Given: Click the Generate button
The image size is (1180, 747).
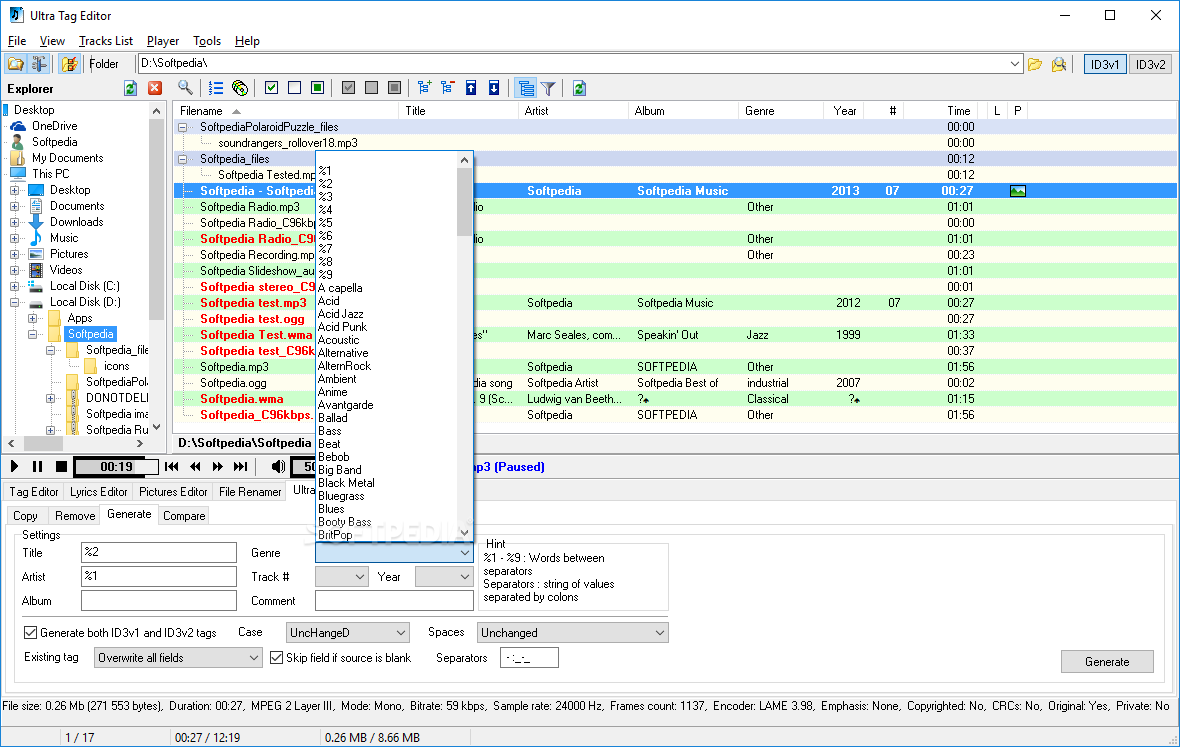Looking at the screenshot, I should click(1107, 662).
